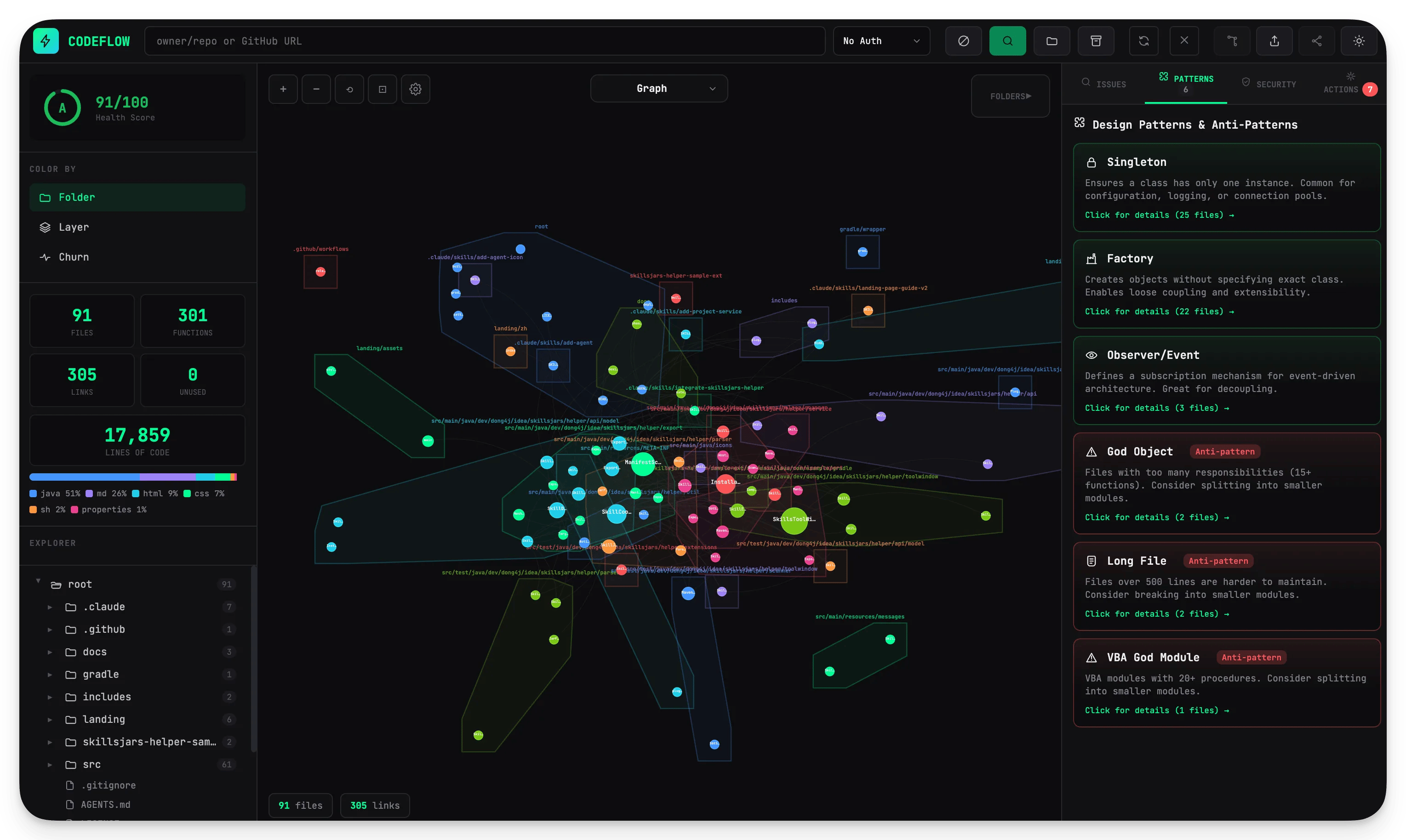Image resolution: width=1406 pixels, height=840 pixels.
Task: Select Layer color-by option
Action: [x=137, y=227]
